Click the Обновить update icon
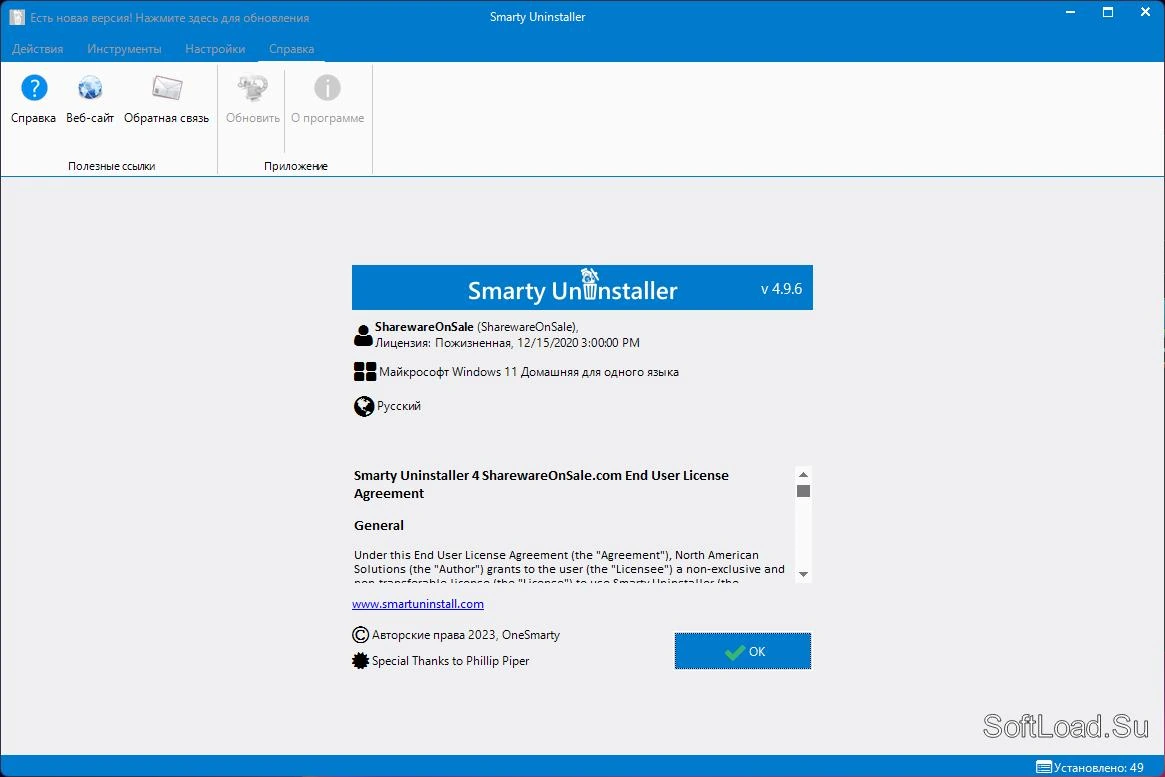This screenshot has width=1165, height=777. 253,88
